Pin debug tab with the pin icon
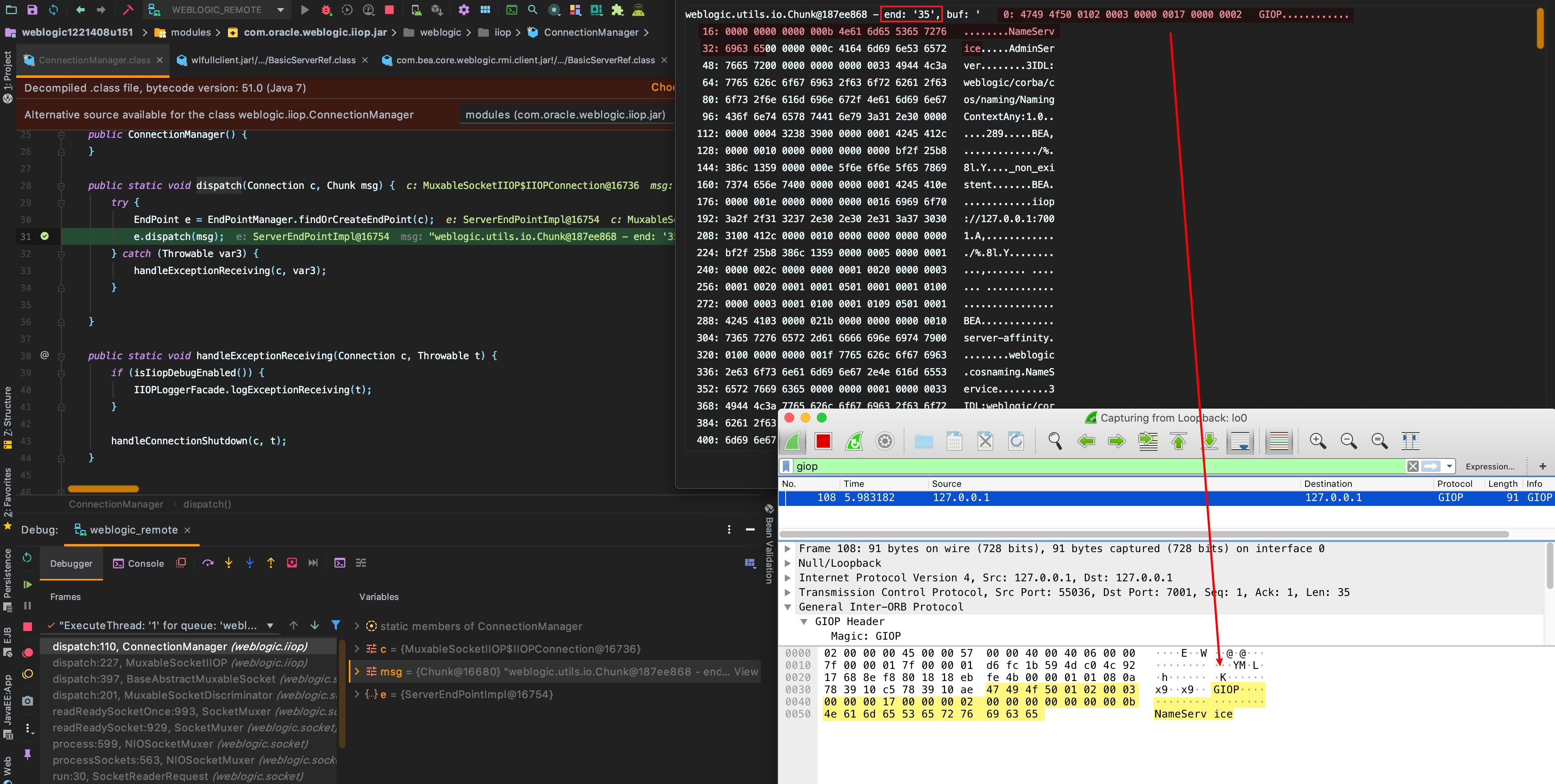 (27, 754)
